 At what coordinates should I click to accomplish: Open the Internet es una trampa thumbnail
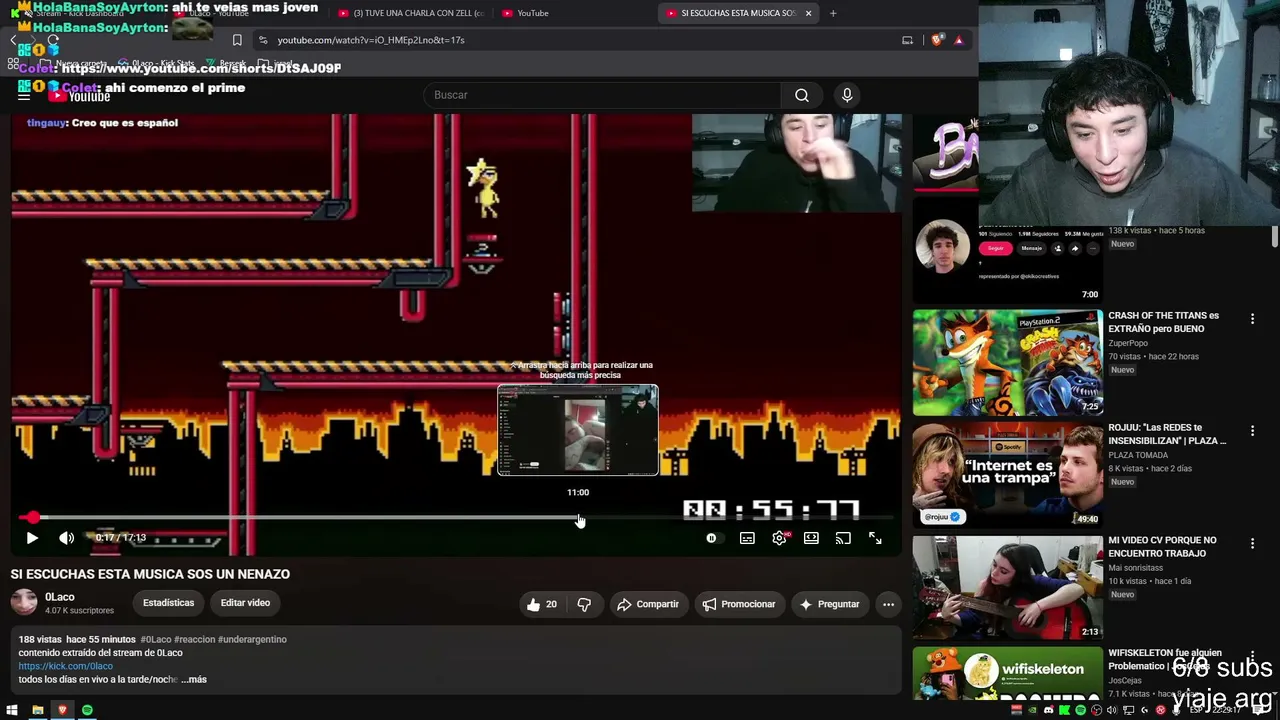1007,475
